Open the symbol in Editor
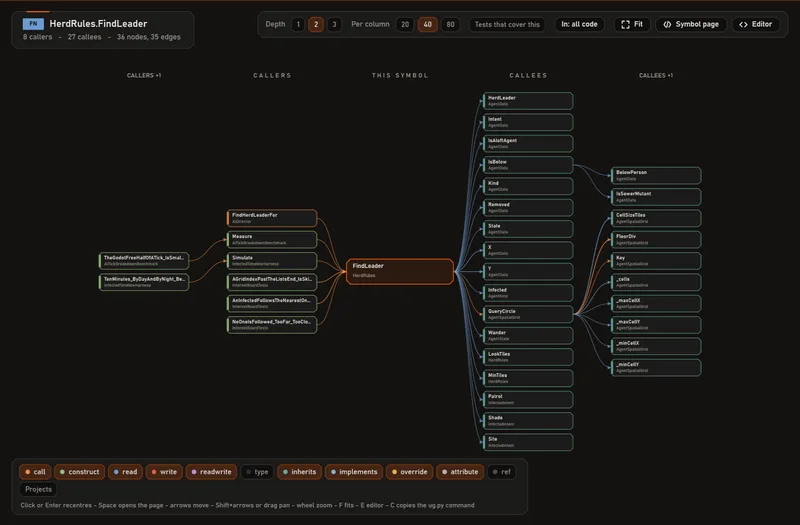This screenshot has width=800, height=525. (756, 24)
